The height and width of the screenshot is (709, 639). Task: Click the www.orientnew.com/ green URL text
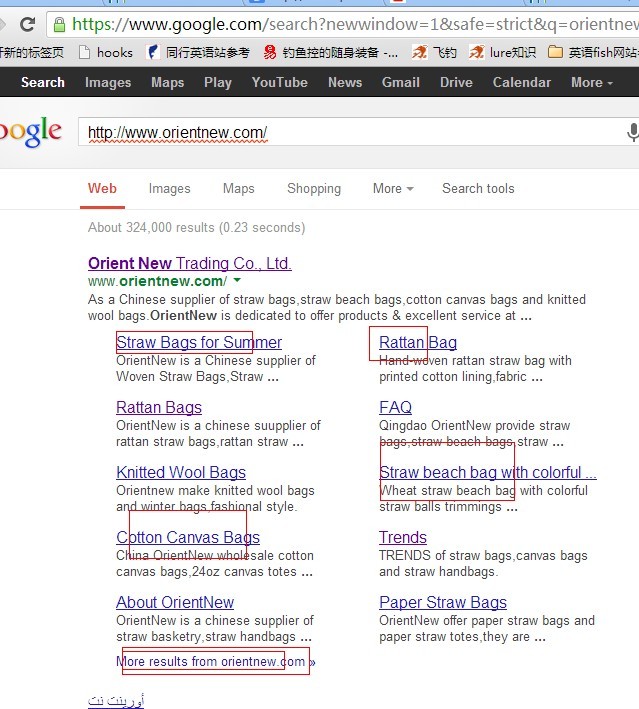click(x=157, y=281)
